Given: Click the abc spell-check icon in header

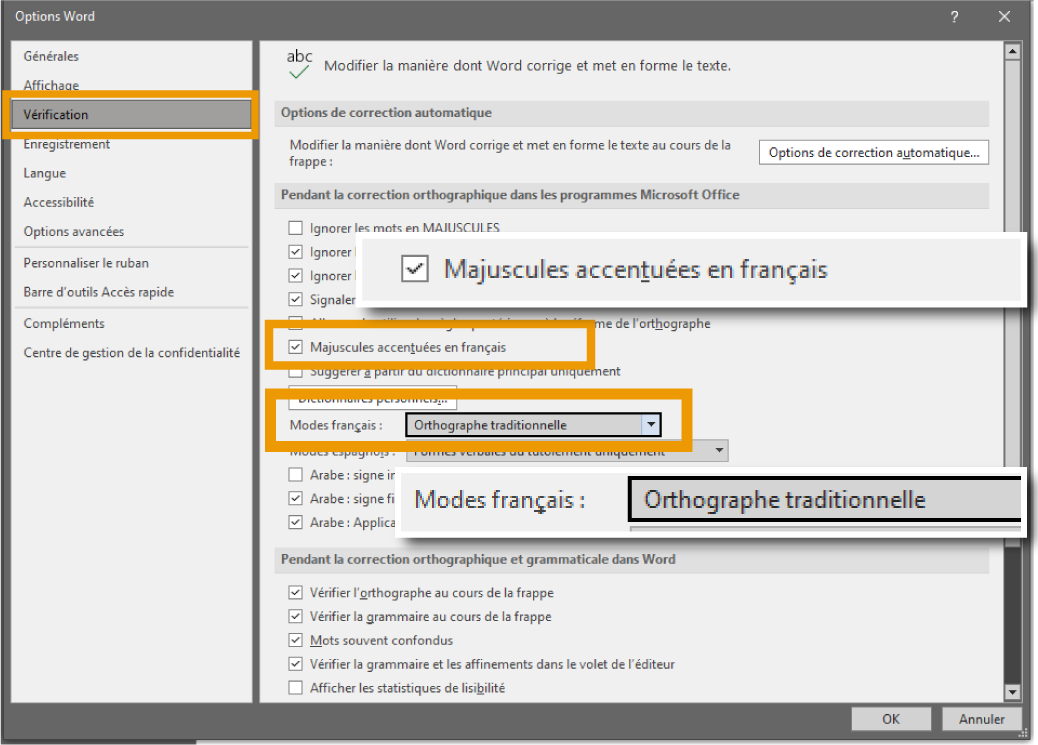Looking at the screenshot, I should click(299, 65).
